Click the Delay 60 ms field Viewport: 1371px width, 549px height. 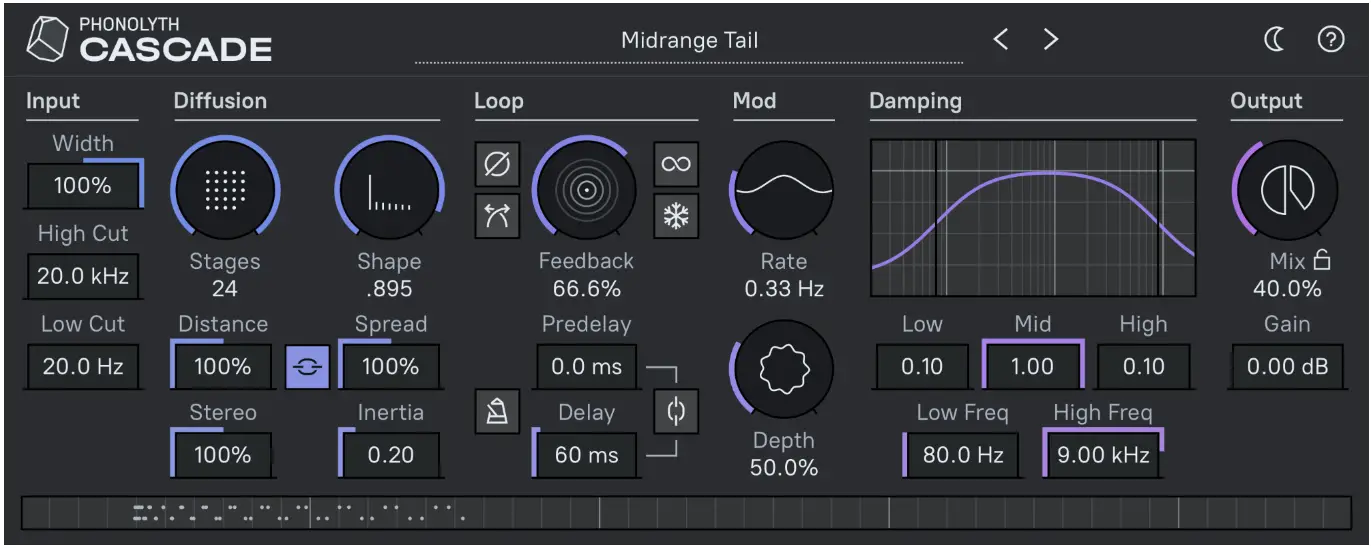585,455
